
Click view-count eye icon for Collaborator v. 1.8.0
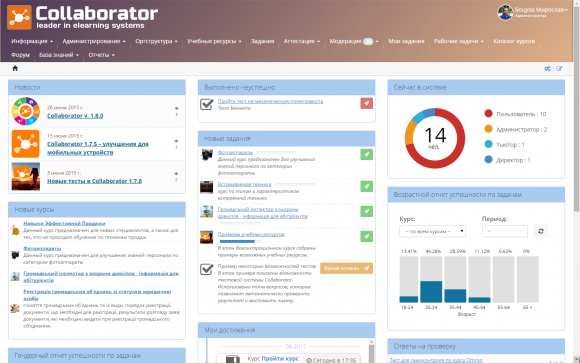click(176, 108)
